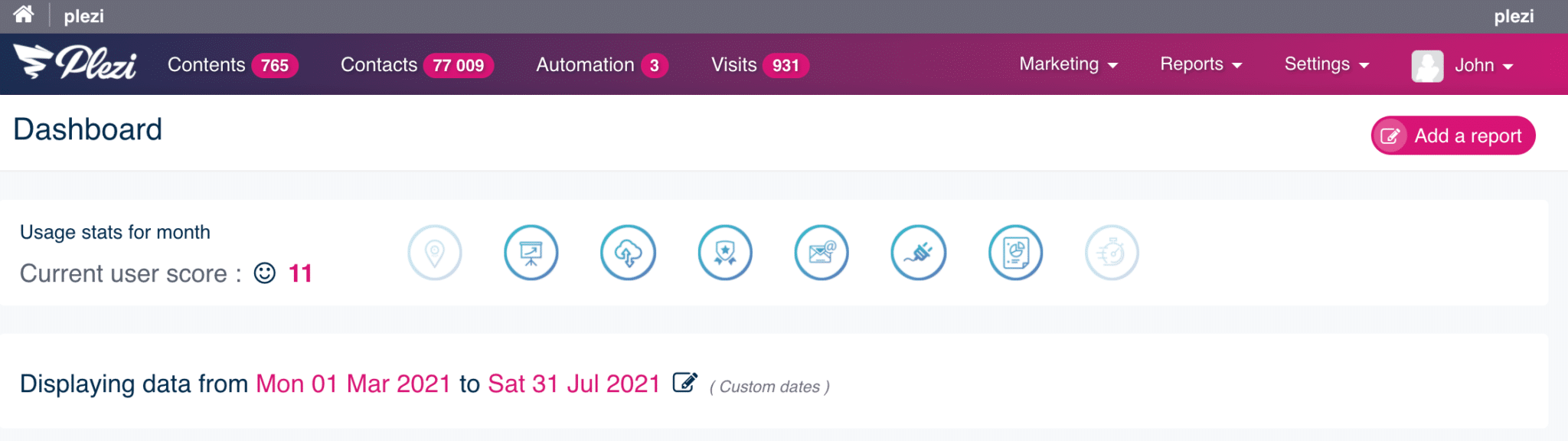Open the Automation section

(x=602, y=65)
